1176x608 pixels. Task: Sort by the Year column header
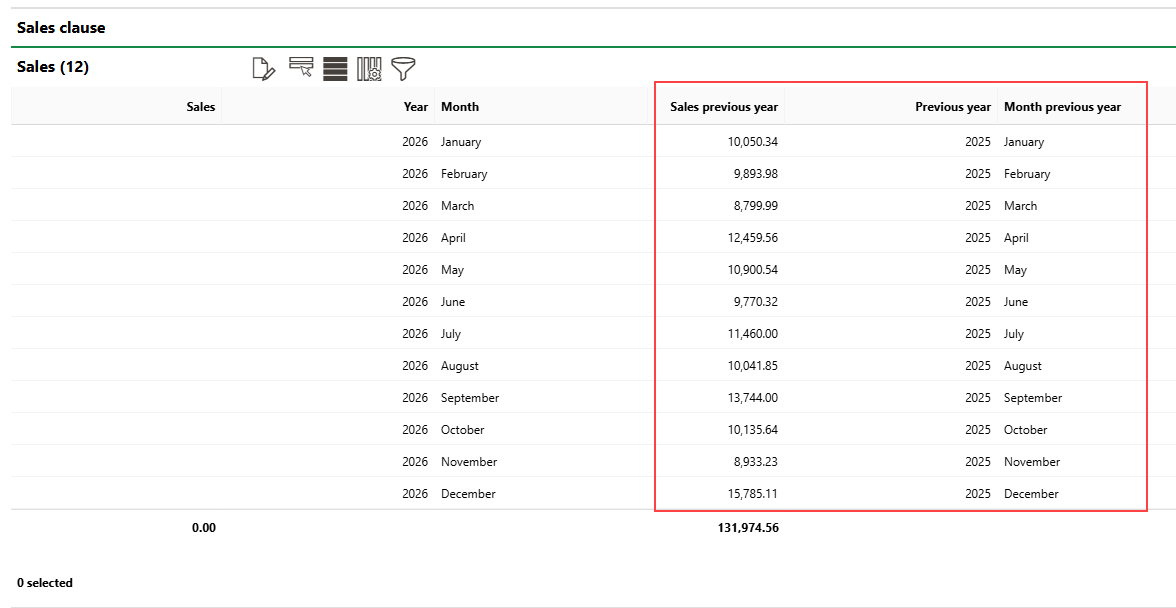pyautogui.click(x=415, y=107)
